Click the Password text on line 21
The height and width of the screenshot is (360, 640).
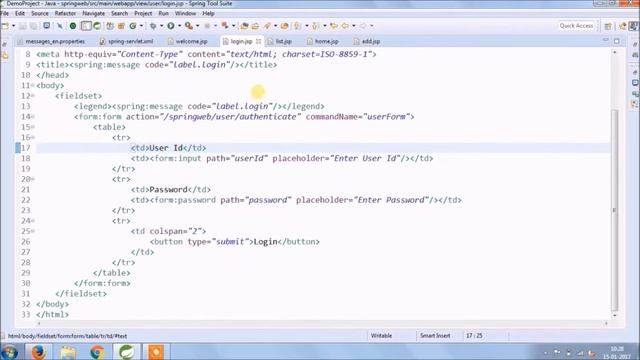coord(168,190)
